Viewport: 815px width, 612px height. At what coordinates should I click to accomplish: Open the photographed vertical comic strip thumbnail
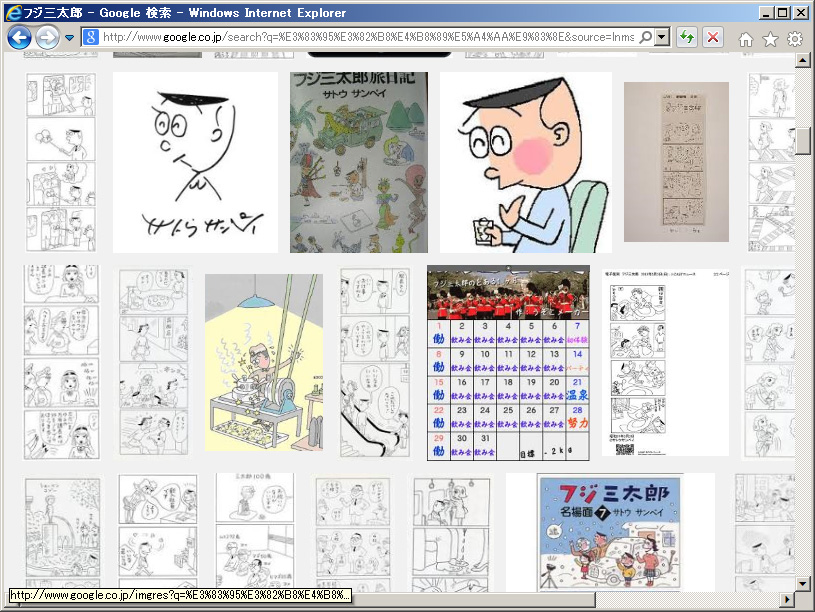pos(676,162)
